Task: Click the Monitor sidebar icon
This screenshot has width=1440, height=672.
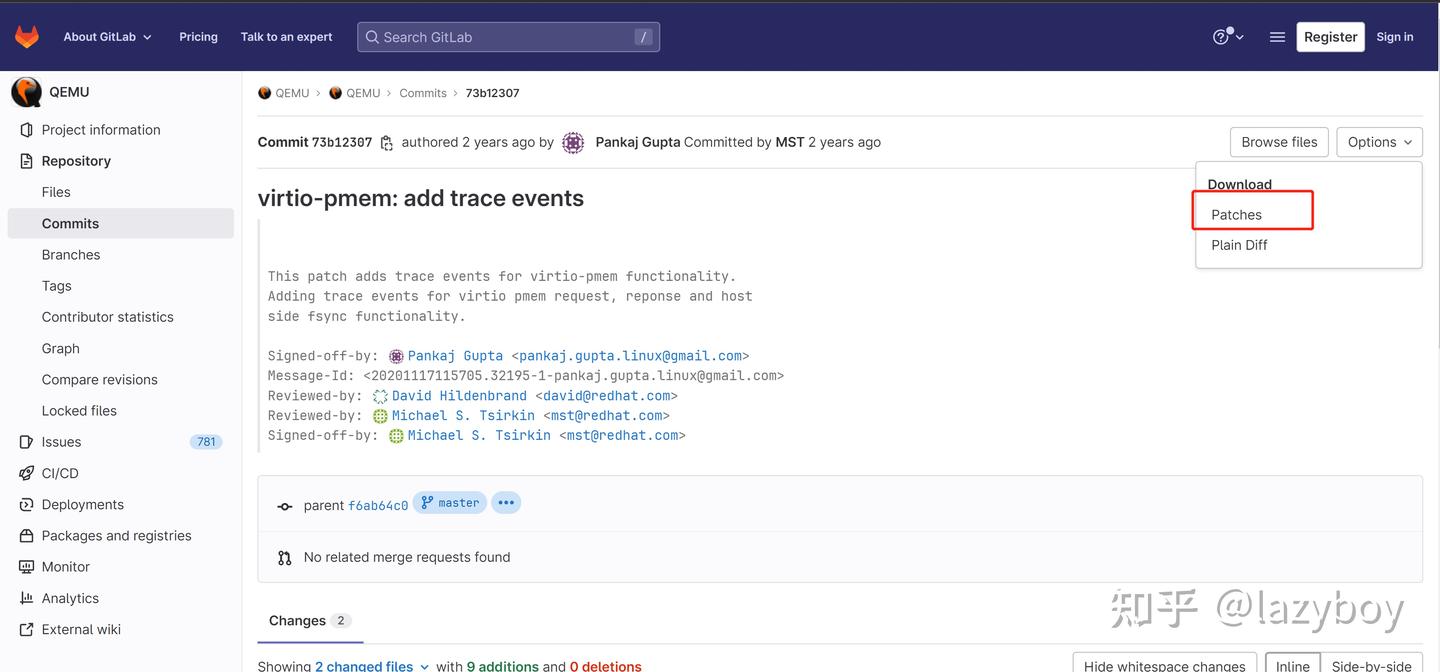Action: pos(27,567)
